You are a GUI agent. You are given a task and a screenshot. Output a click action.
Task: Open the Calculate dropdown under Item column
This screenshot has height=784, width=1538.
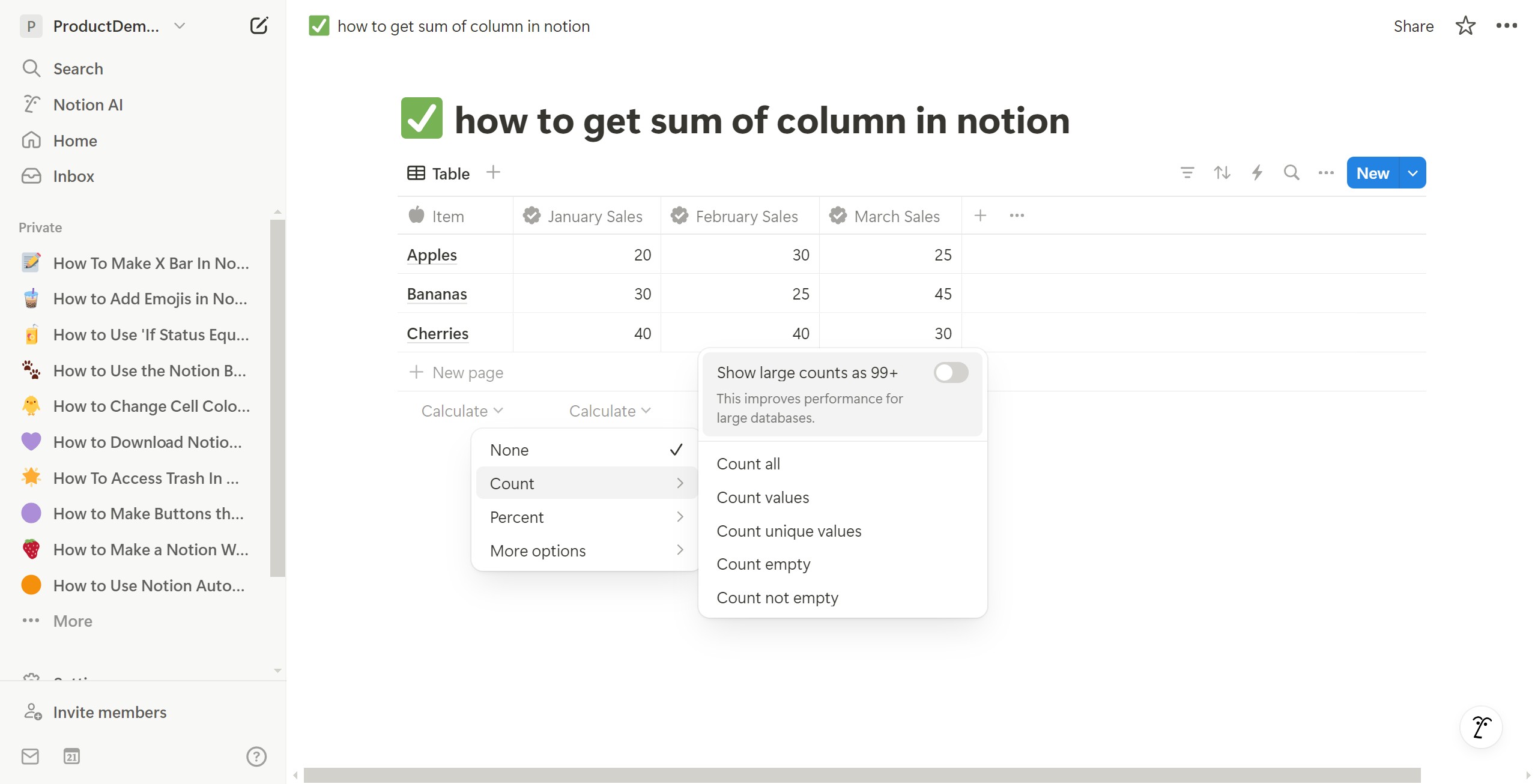462,411
